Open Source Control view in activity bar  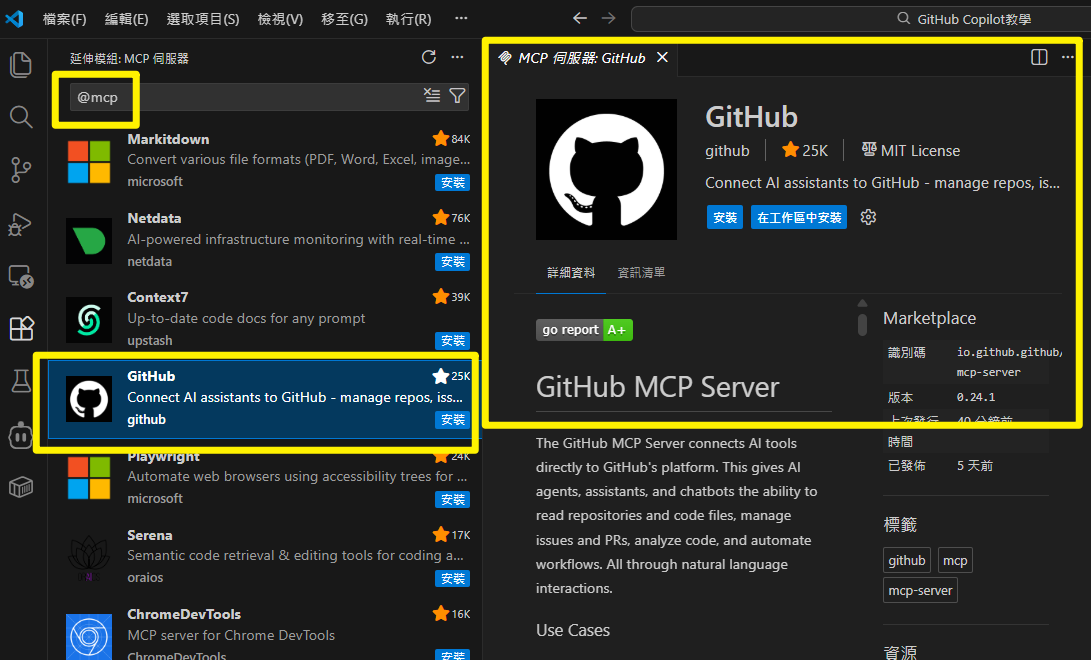tap(21, 170)
